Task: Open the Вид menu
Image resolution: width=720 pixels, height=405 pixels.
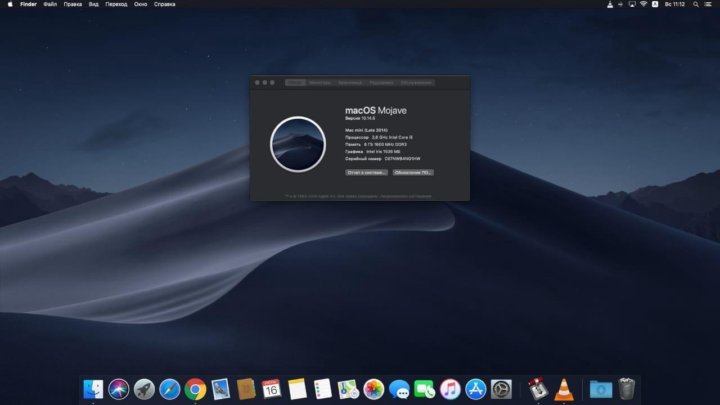Action: tap(94, 4)
